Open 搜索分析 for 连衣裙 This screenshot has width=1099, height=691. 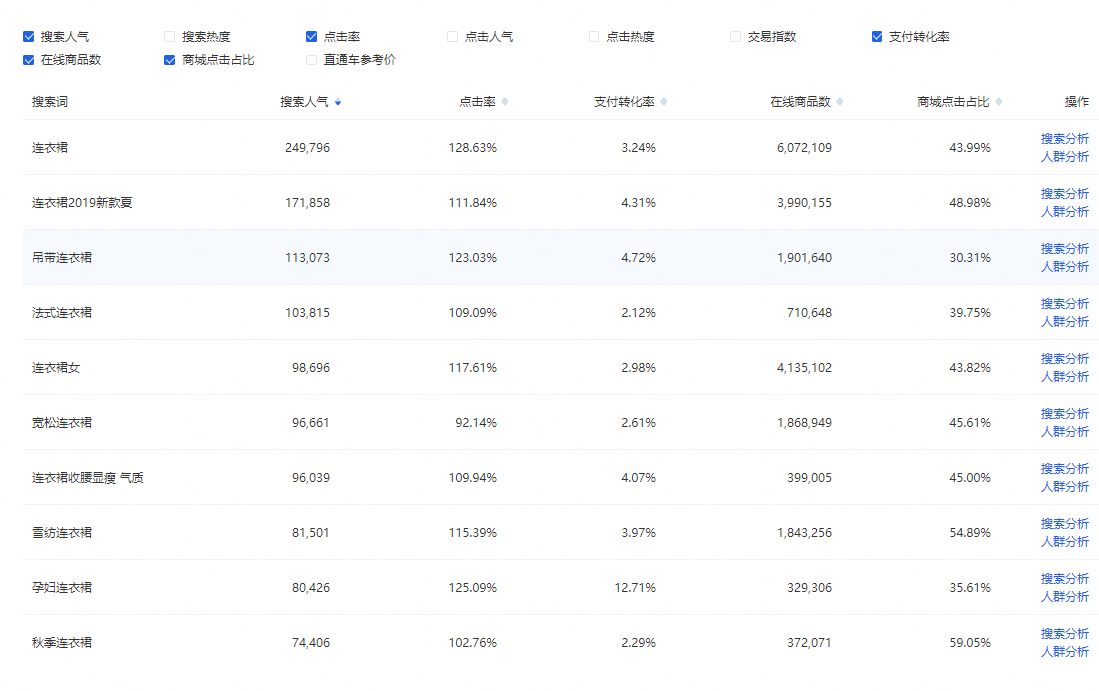1065,138
